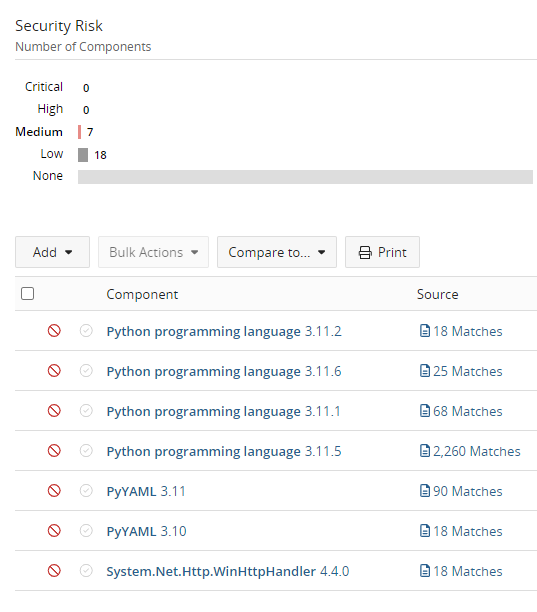Click the Security Risk heading

59,26
